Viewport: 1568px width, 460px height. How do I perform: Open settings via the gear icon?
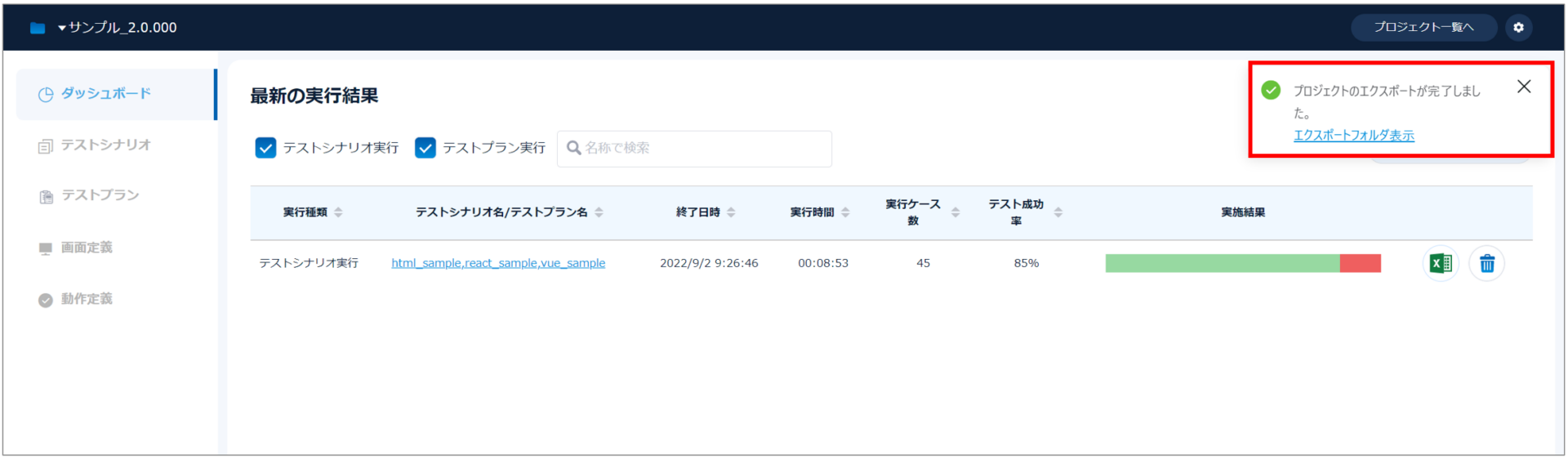coord(1518,27)
